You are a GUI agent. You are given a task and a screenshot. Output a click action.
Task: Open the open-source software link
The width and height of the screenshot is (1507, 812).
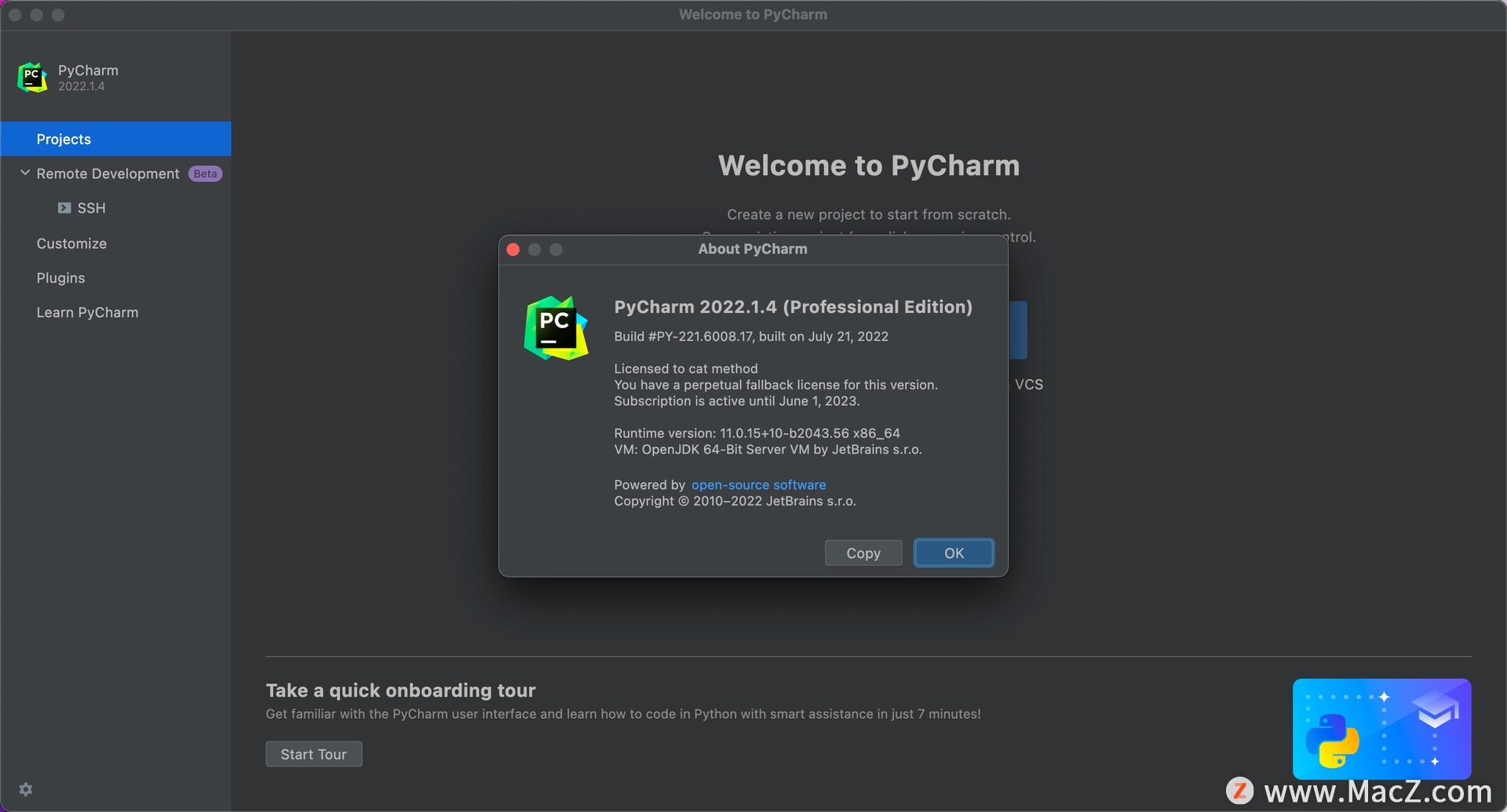pos(758,485)
